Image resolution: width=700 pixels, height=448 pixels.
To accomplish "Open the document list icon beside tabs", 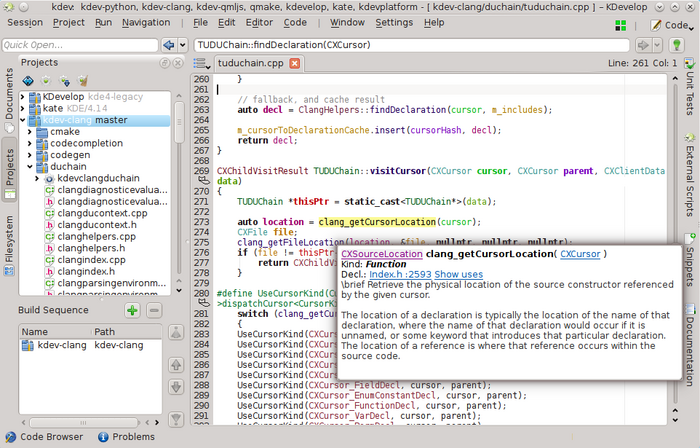I will click(200, 63).
